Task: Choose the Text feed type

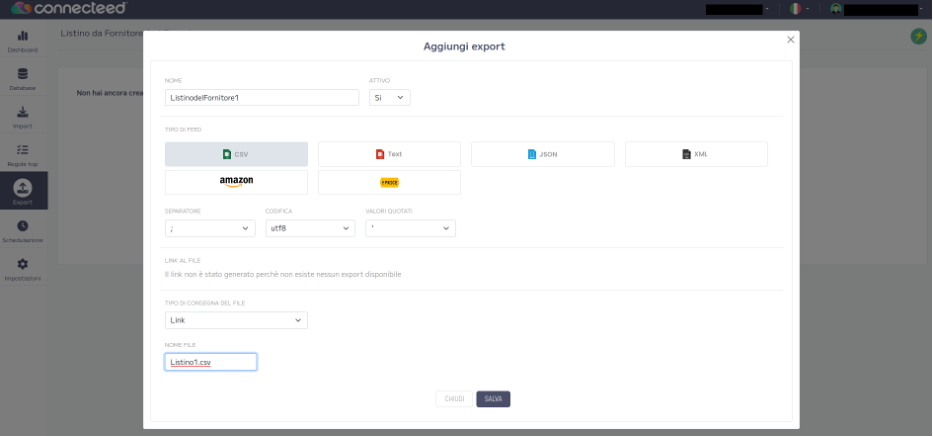Action: (x=389, y=154)
